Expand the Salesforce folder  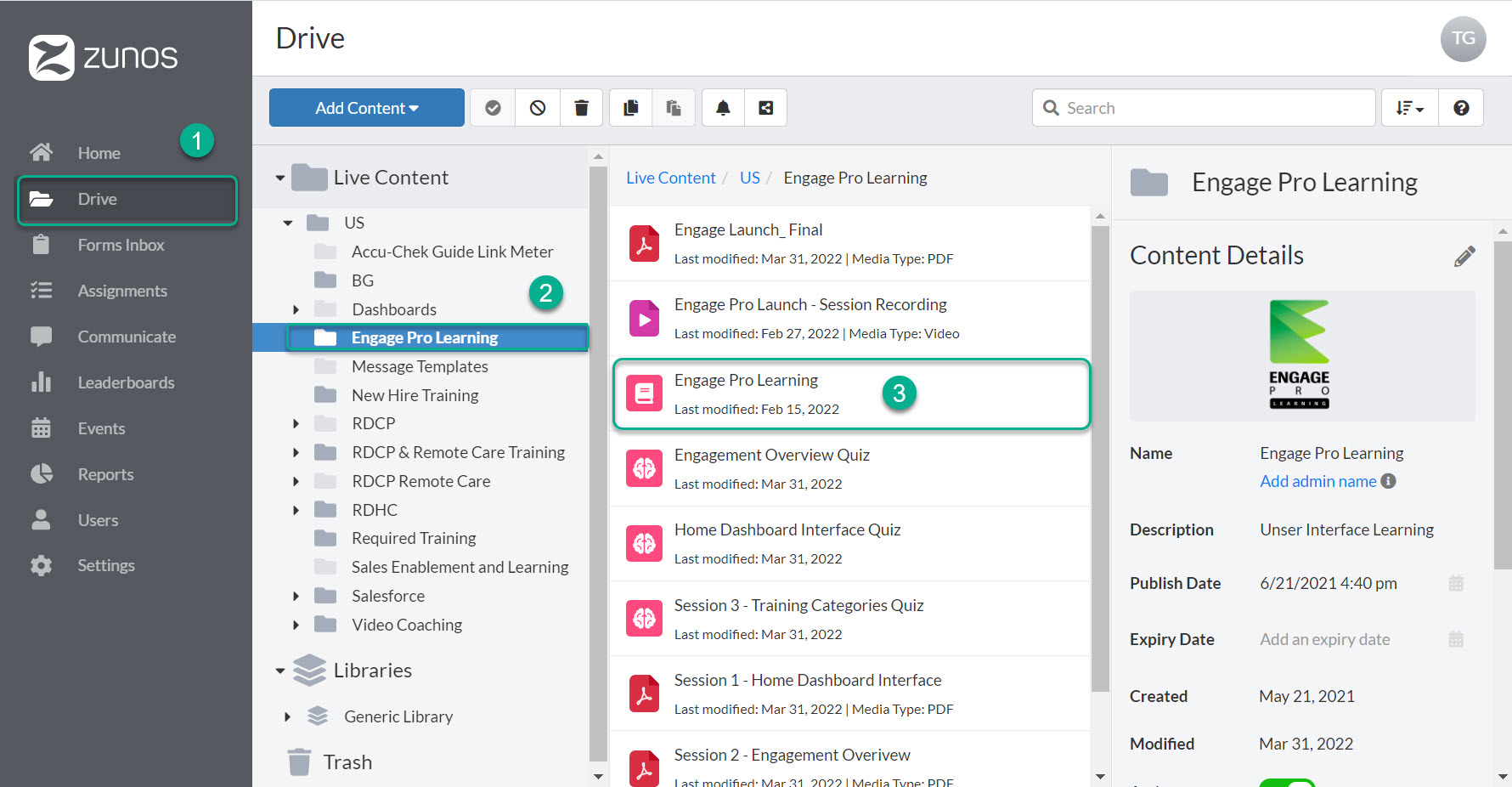(296, 597)
